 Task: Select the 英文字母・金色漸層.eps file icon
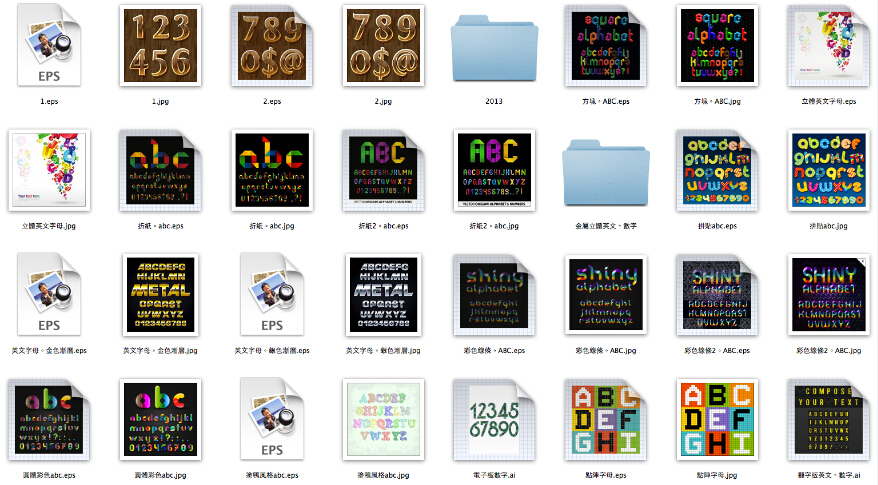pos(48,295)
